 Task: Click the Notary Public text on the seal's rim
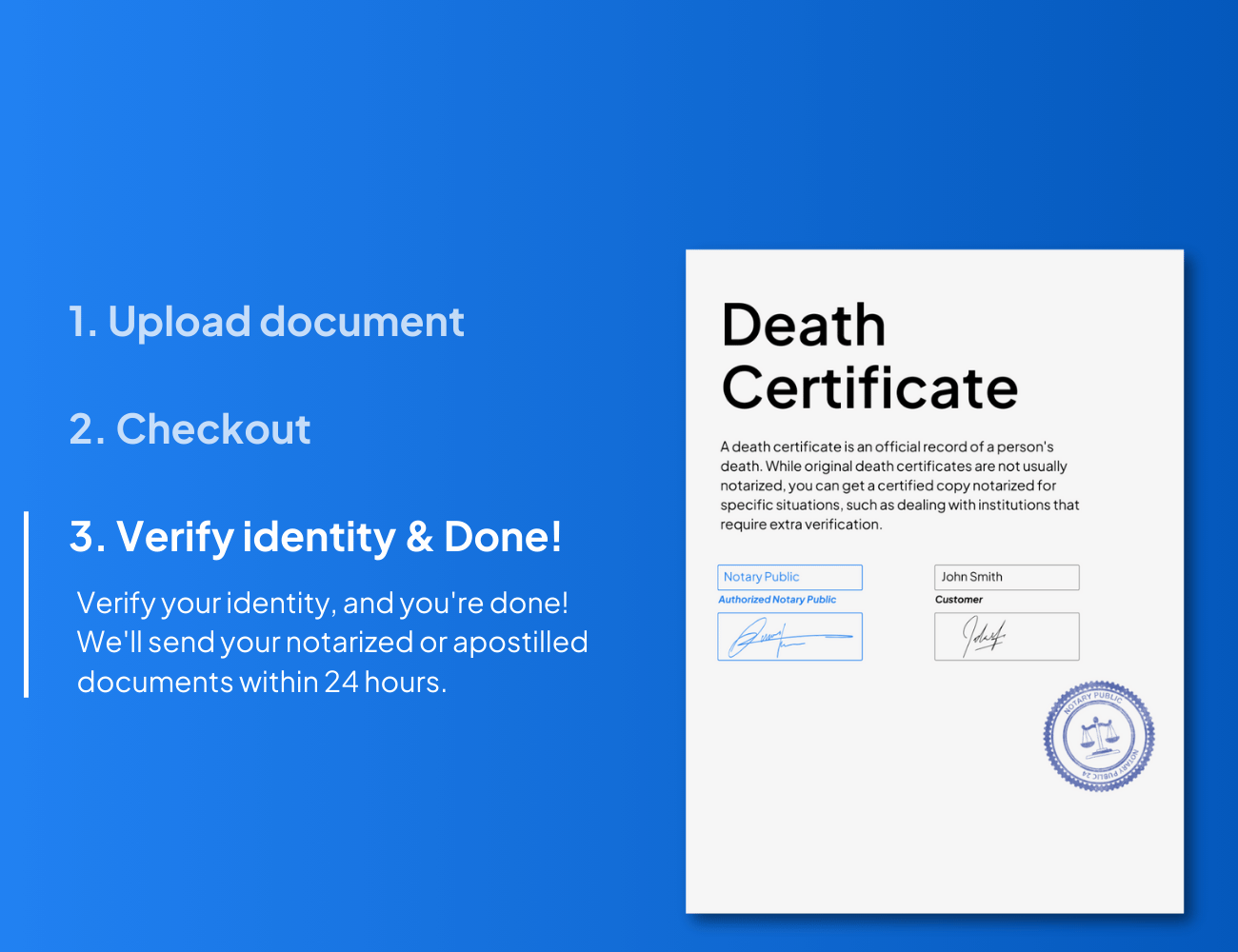pos(1093,699)
